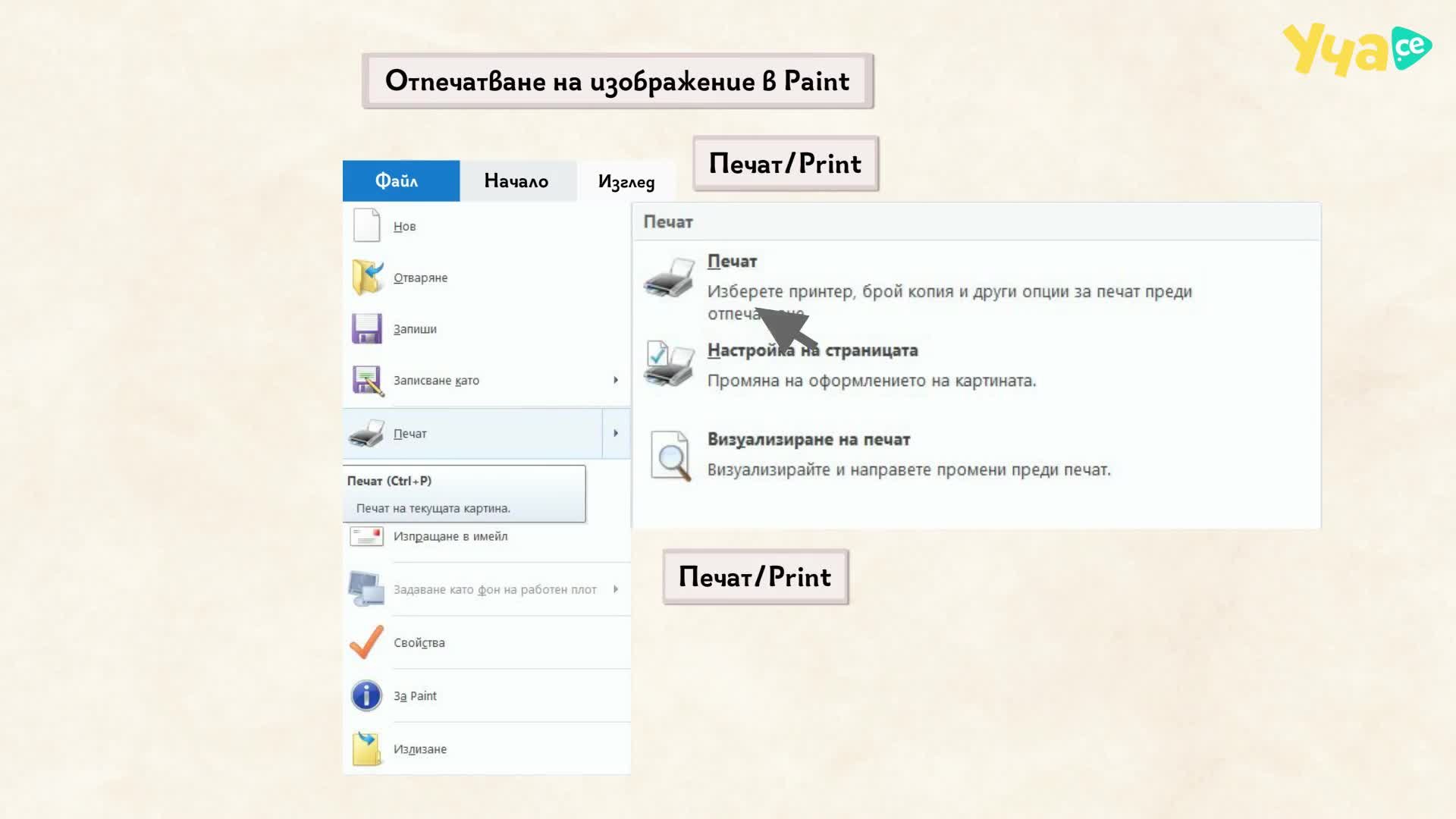Switch to the Изглед tab
The width and height of the screenshot is (1456, 819).
coord(626,181)
